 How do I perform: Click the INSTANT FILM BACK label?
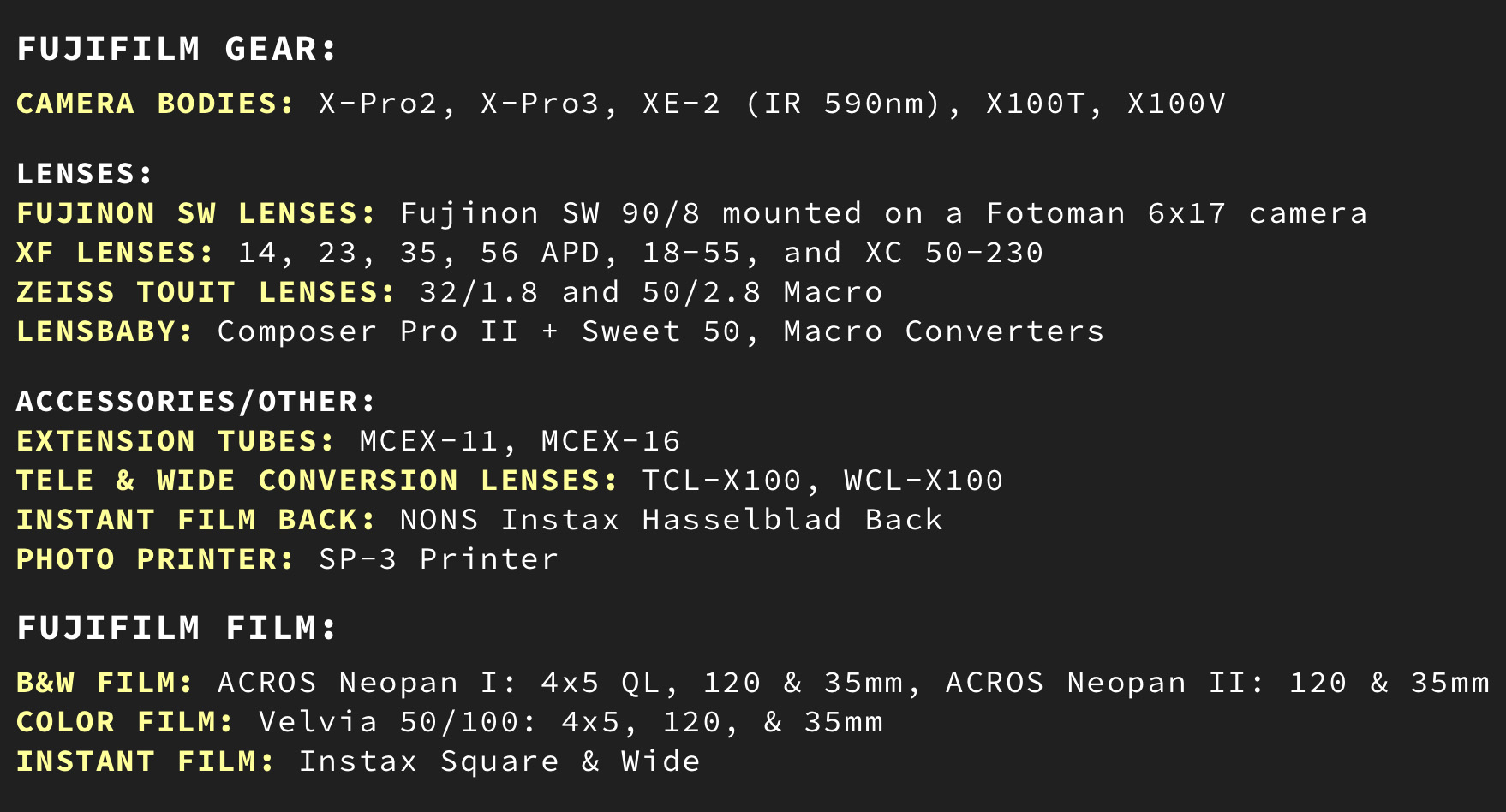196,520
